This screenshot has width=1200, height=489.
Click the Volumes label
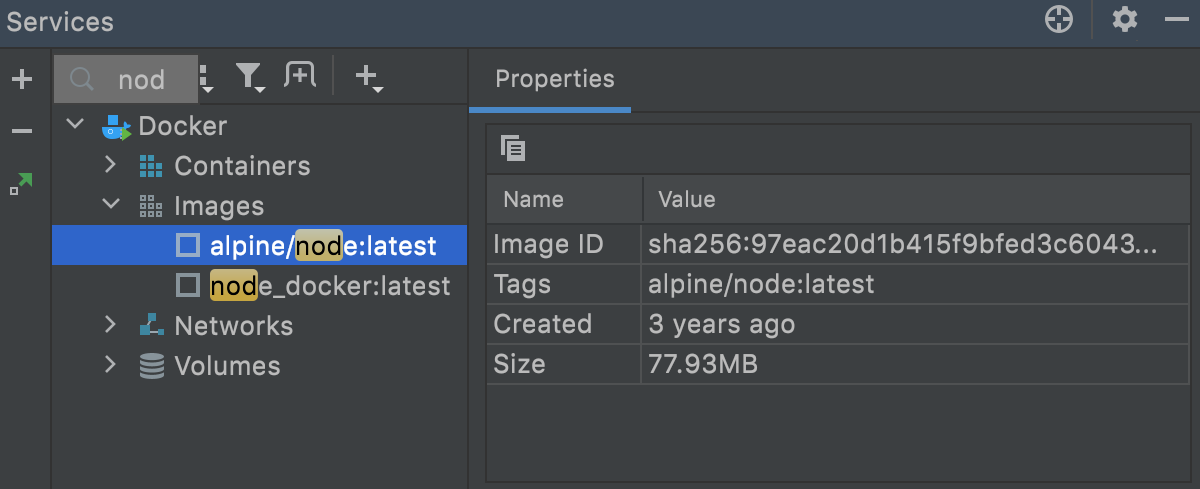(x=227, y=366)
